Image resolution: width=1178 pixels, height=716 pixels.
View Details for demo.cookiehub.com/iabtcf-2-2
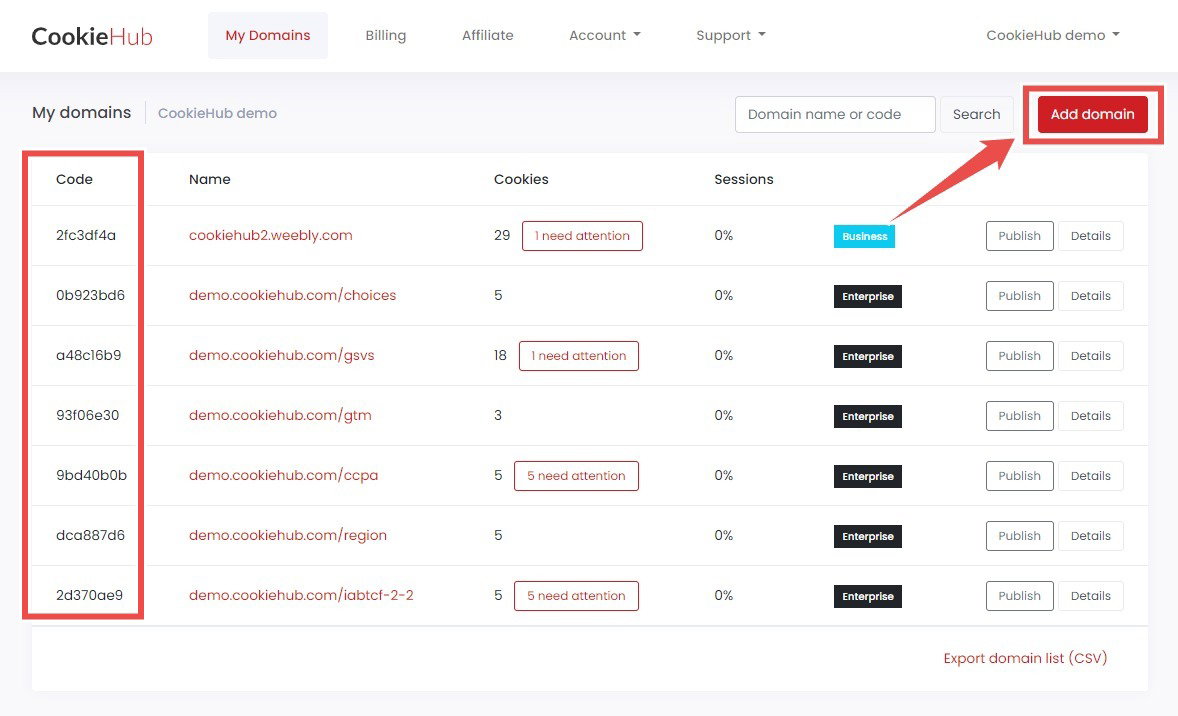click(x=1090, y=596)
